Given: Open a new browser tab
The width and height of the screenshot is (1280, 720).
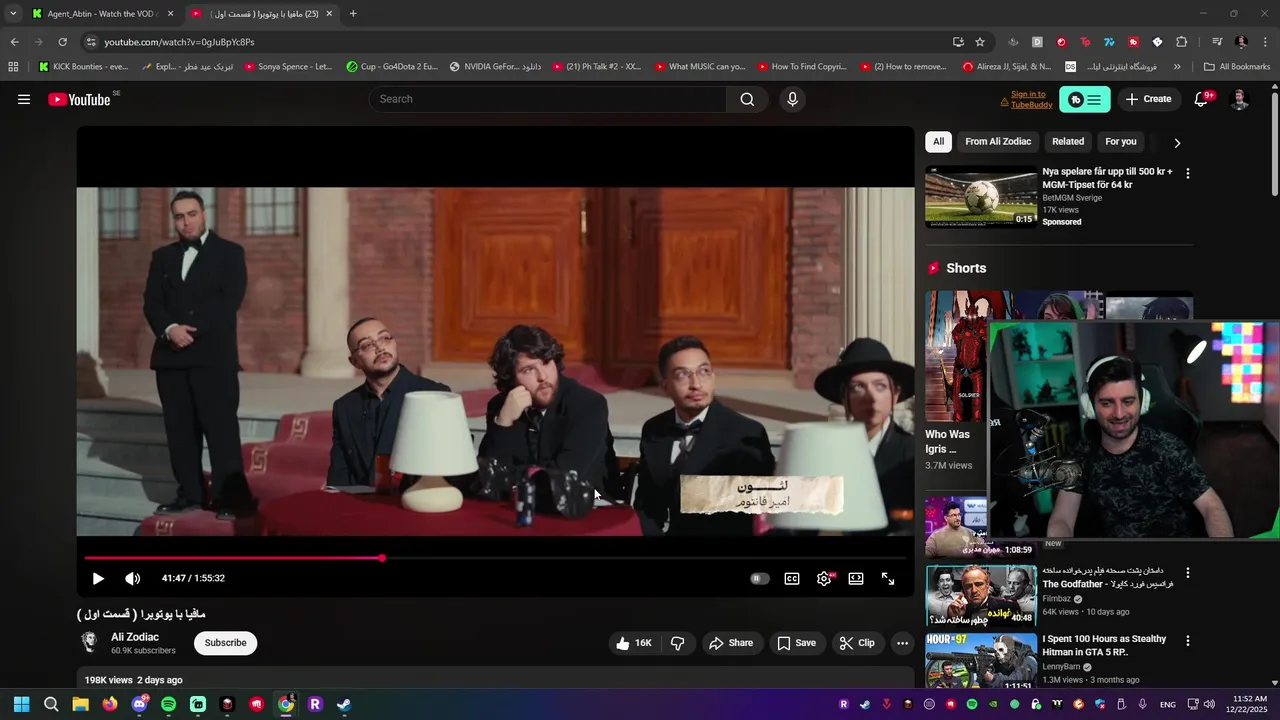Looking at the screenshot, I should (353, 14).
